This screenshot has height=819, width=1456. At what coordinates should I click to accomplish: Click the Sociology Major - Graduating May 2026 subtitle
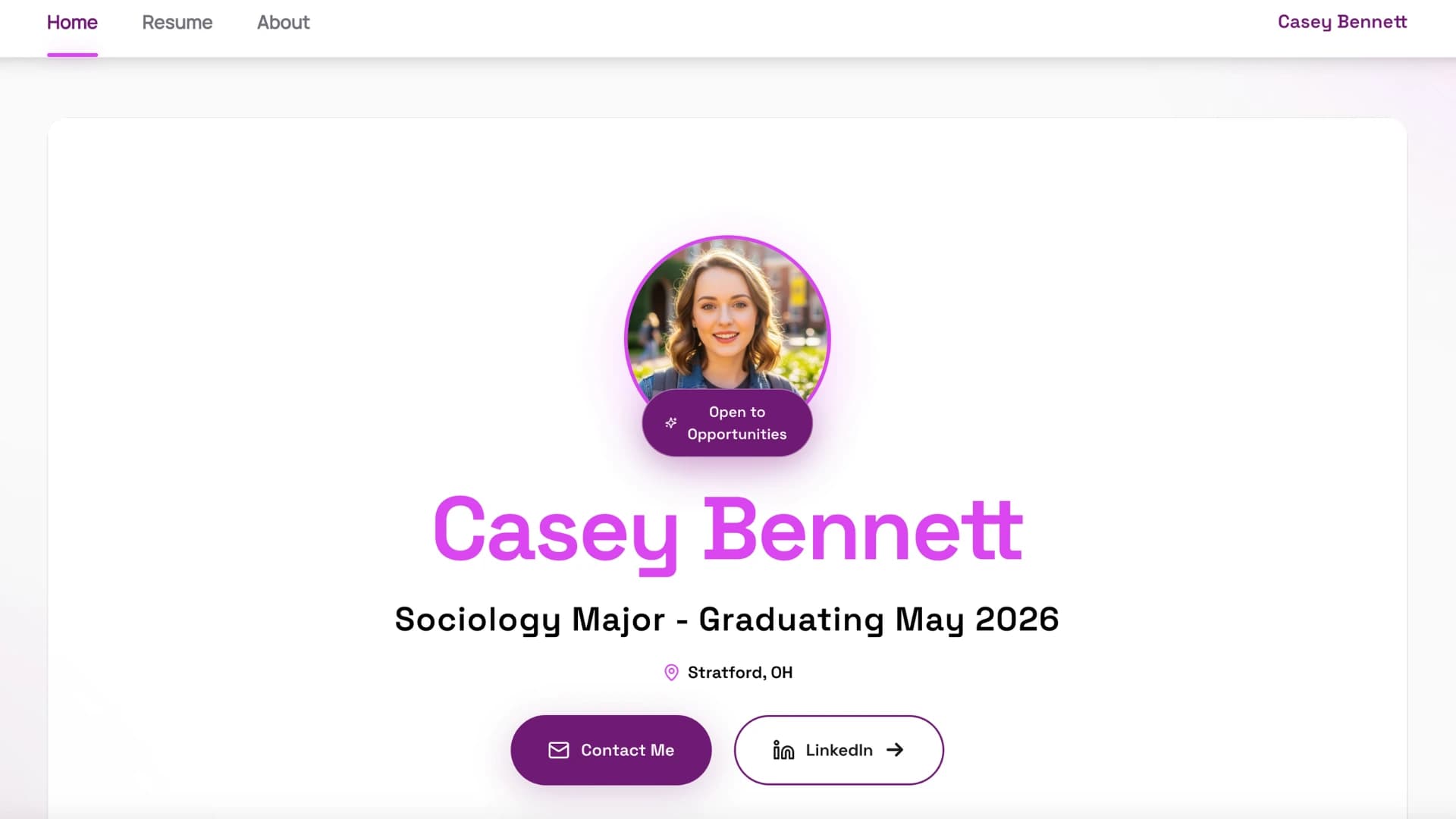pos(726,619)
